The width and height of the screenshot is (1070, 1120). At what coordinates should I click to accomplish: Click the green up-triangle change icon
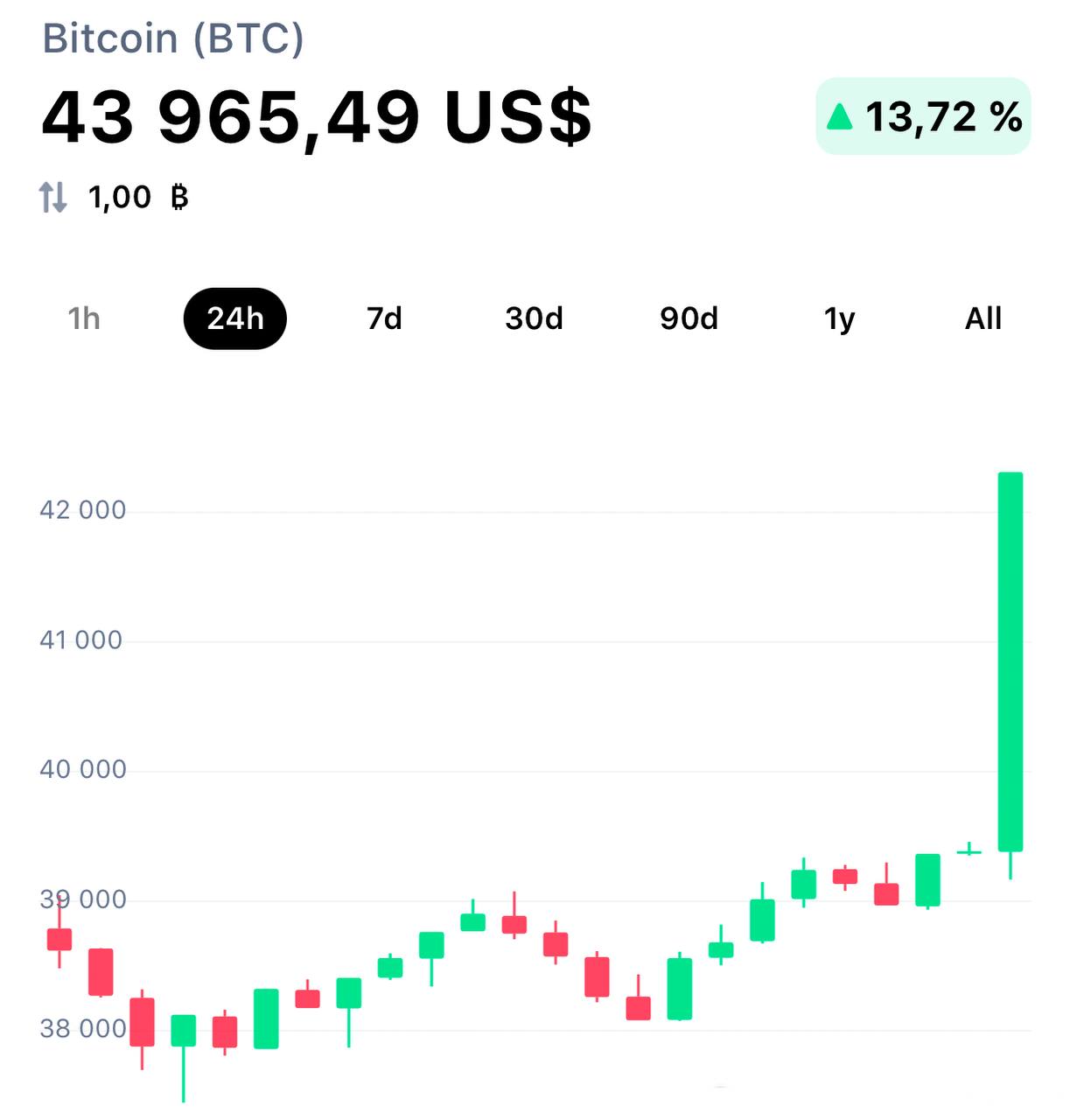840,116
